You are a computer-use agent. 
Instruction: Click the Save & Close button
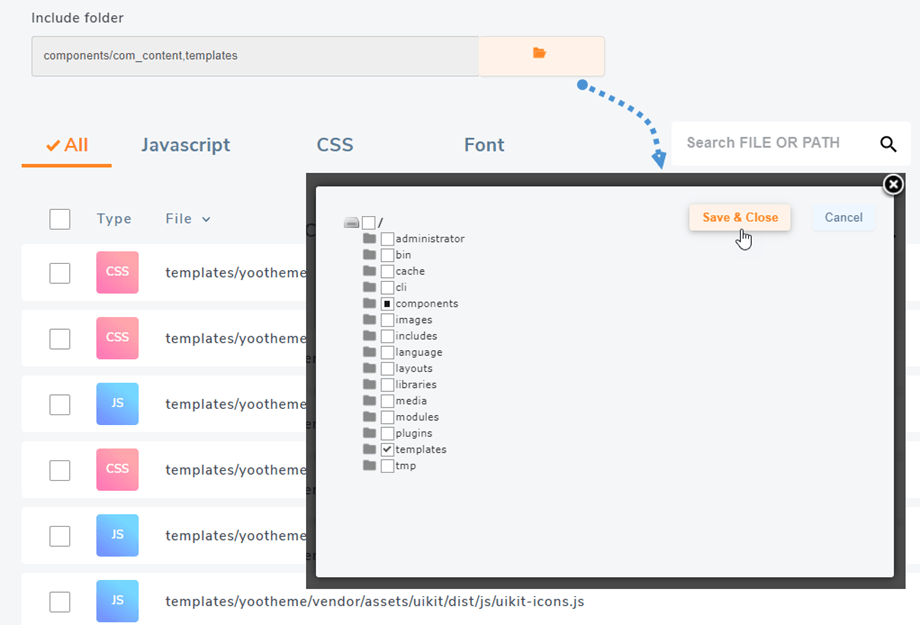[x=740, y=218]
